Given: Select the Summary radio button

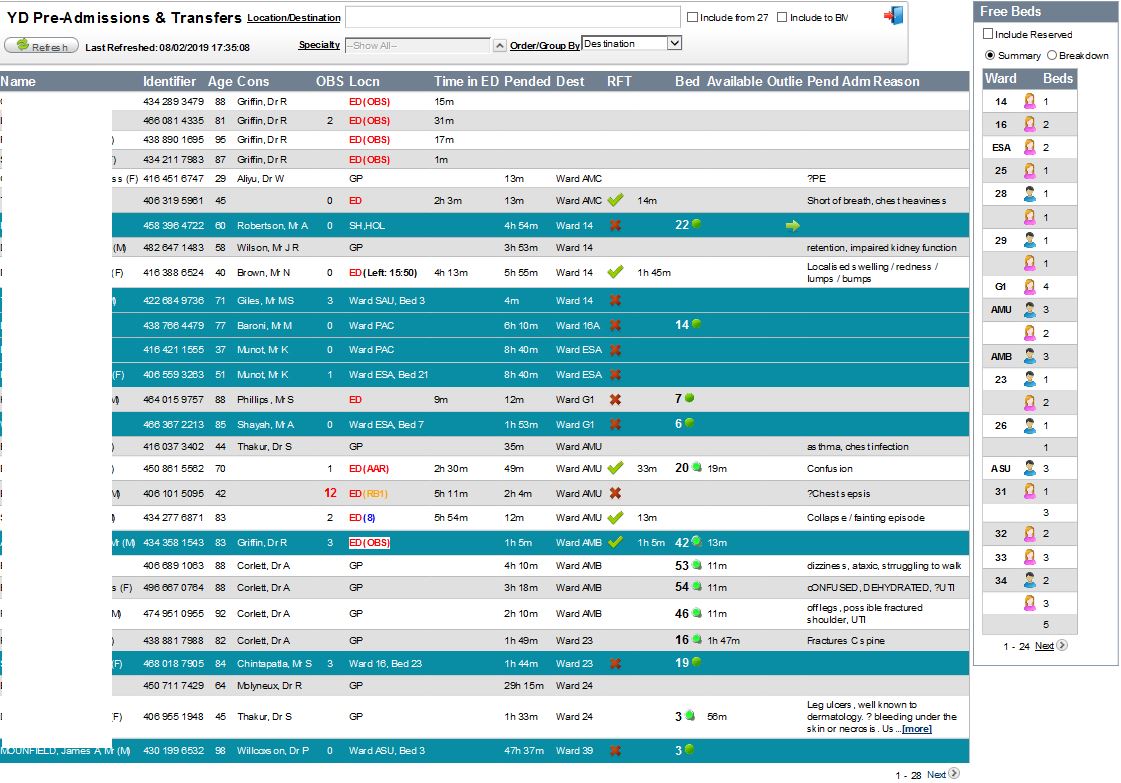Looking at the screenshot, I should [990, 55].
